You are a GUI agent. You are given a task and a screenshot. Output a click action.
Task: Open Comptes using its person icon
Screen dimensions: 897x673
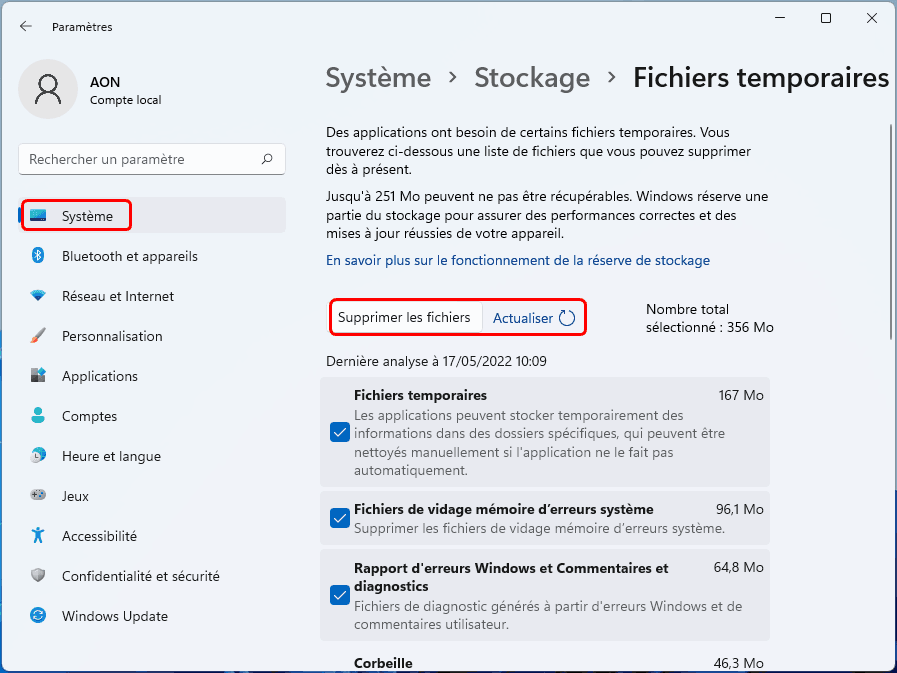[38, 416]
